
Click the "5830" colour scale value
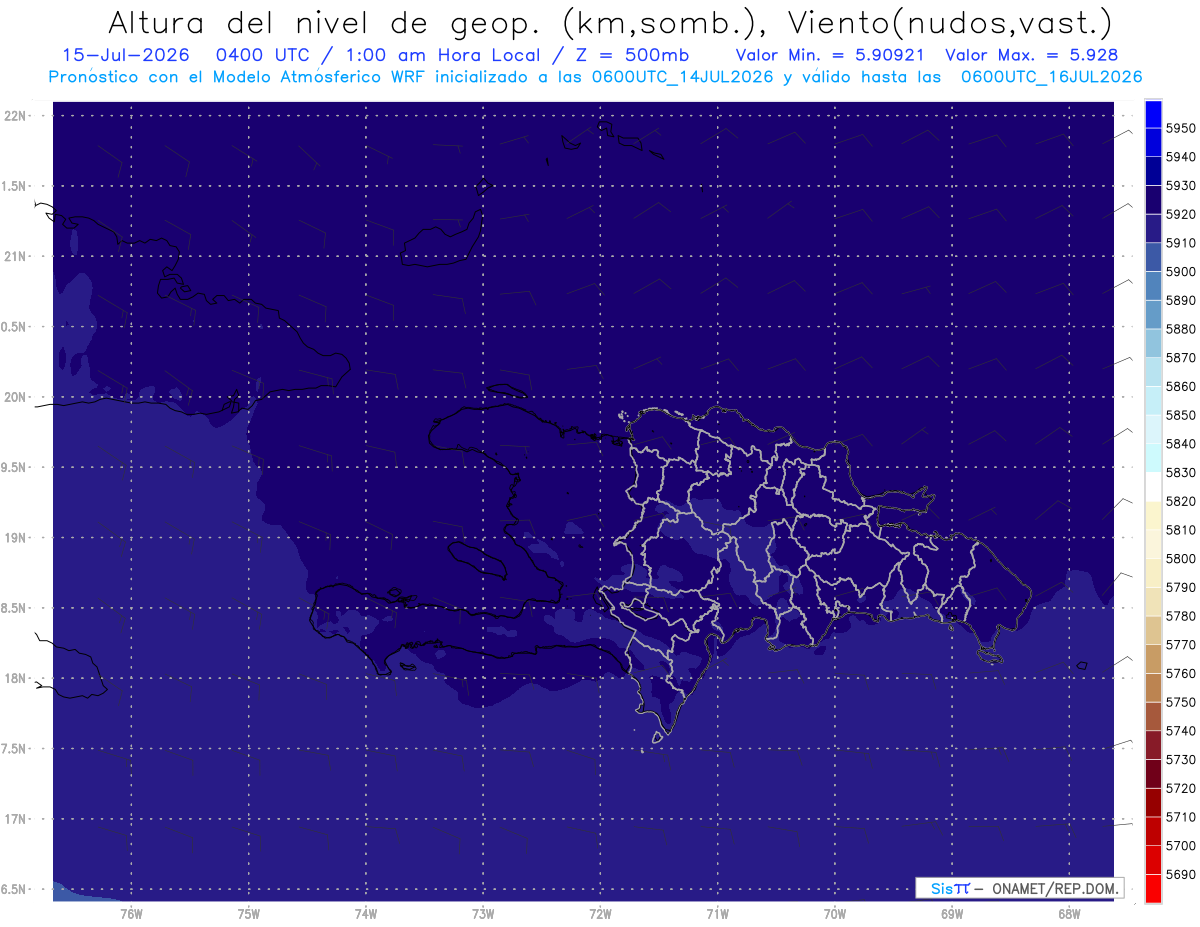tap(1181, 472)
